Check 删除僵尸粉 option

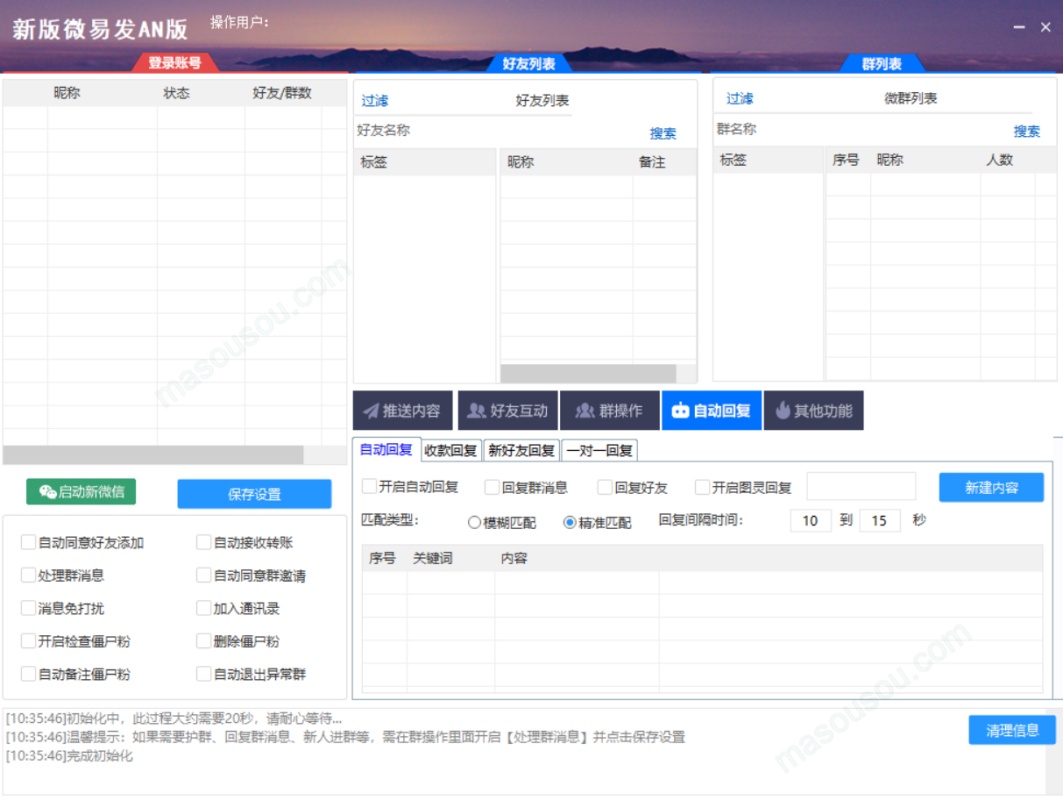tap(203, 641)
